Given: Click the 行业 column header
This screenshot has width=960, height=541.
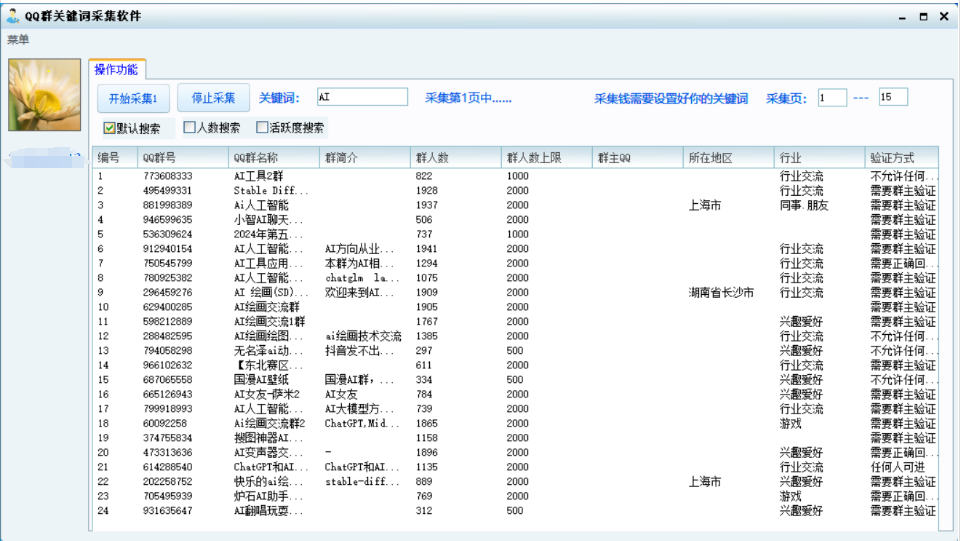Looking at the screenshot, I should coord(820,157).
